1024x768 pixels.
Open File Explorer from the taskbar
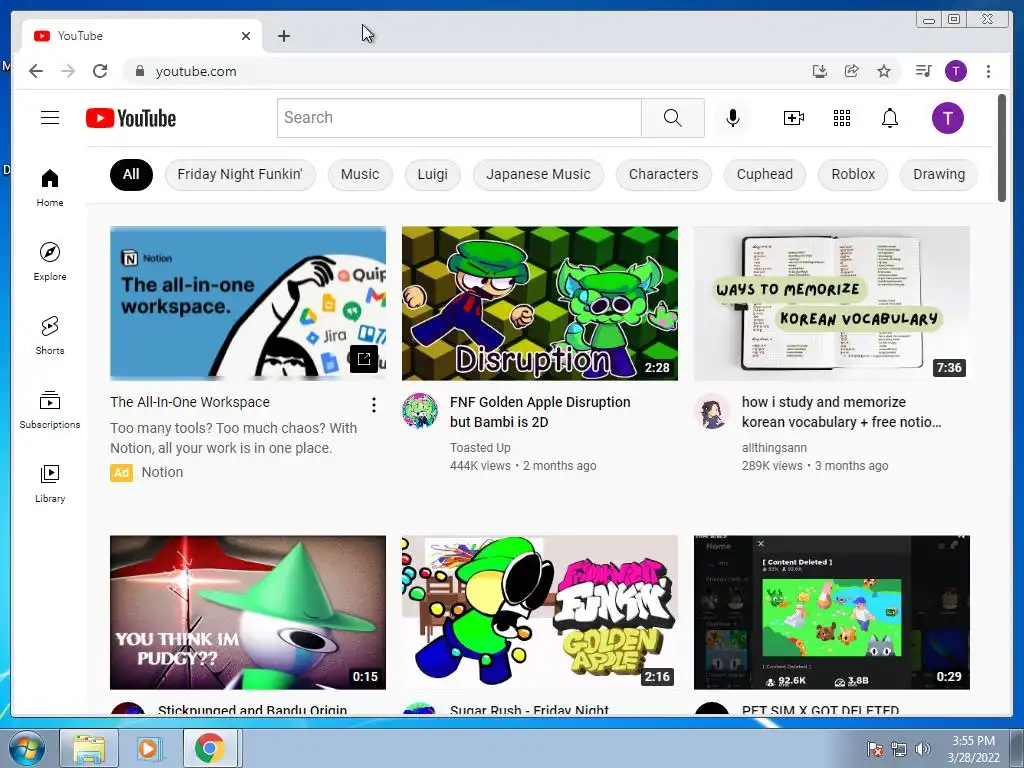click(89, 748)
